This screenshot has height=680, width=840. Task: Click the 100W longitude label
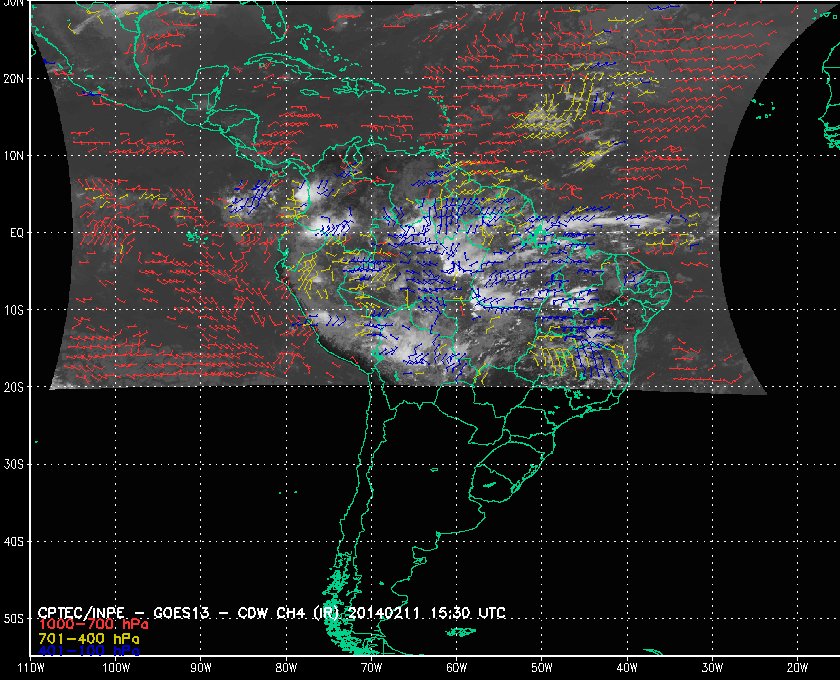pos(116,668)
